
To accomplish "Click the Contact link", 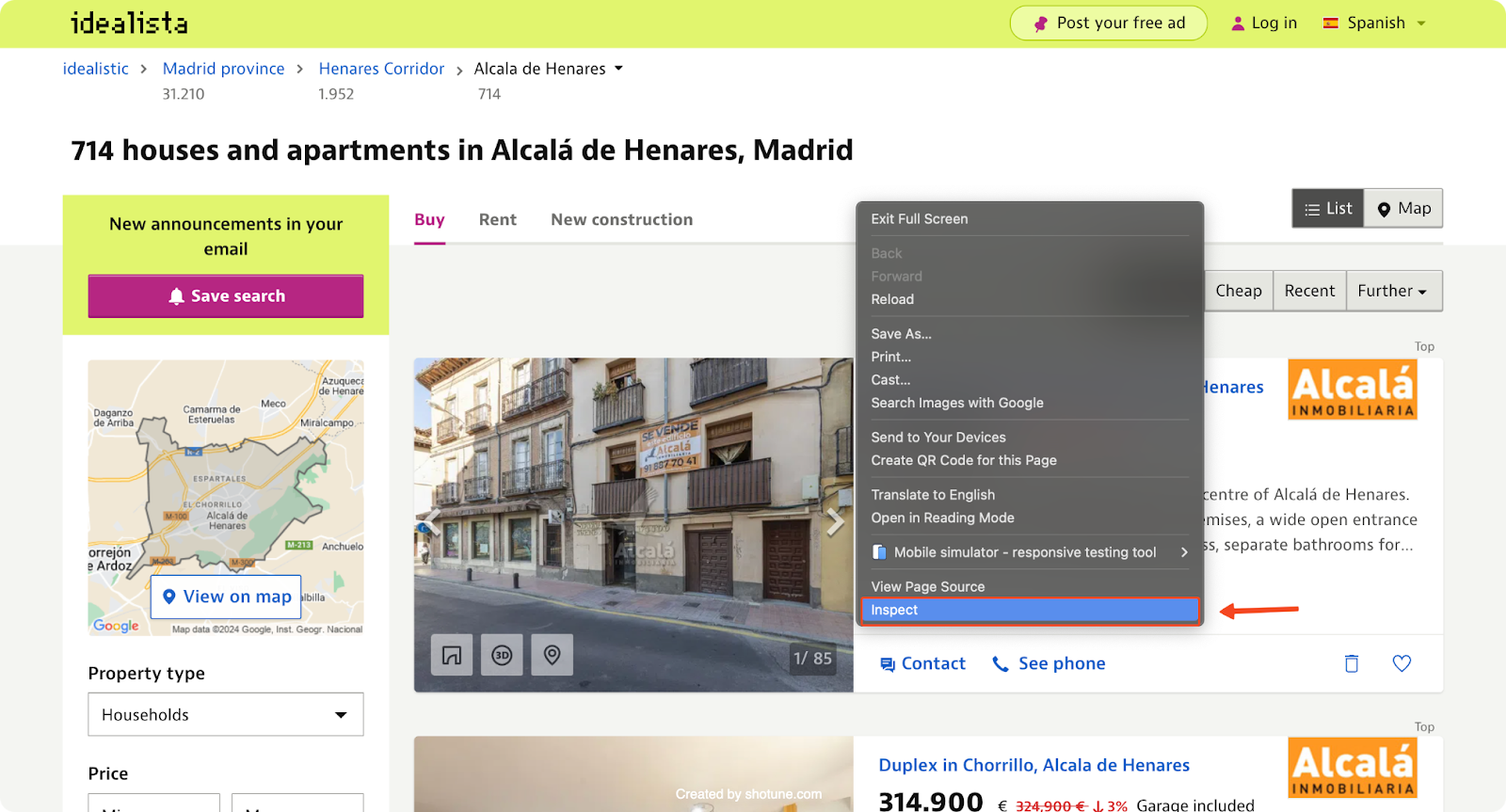I will tap(922, 664).
